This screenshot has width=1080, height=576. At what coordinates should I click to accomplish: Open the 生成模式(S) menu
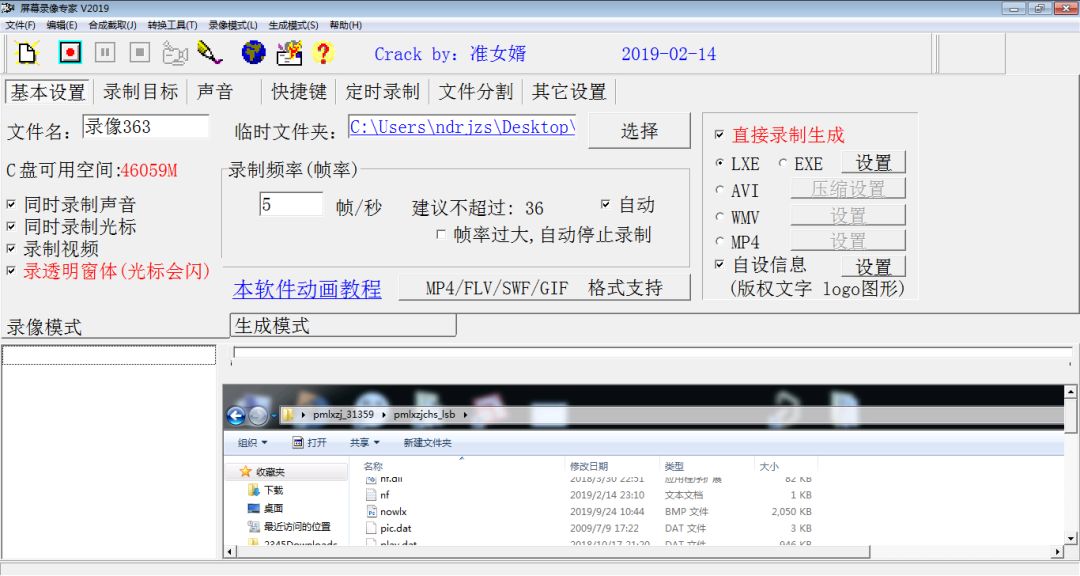click(x=293, y=25)
